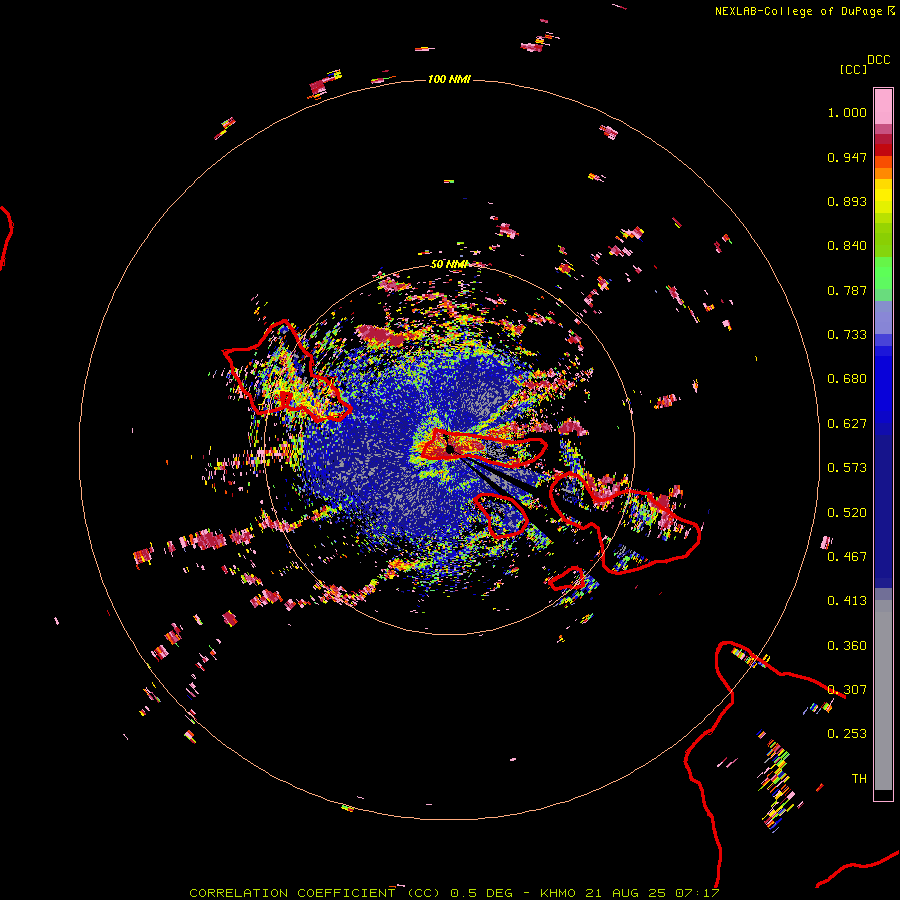Click the 0.253 legend value
This screenshot has height=900, width=900.
click(x=847, y=734)
